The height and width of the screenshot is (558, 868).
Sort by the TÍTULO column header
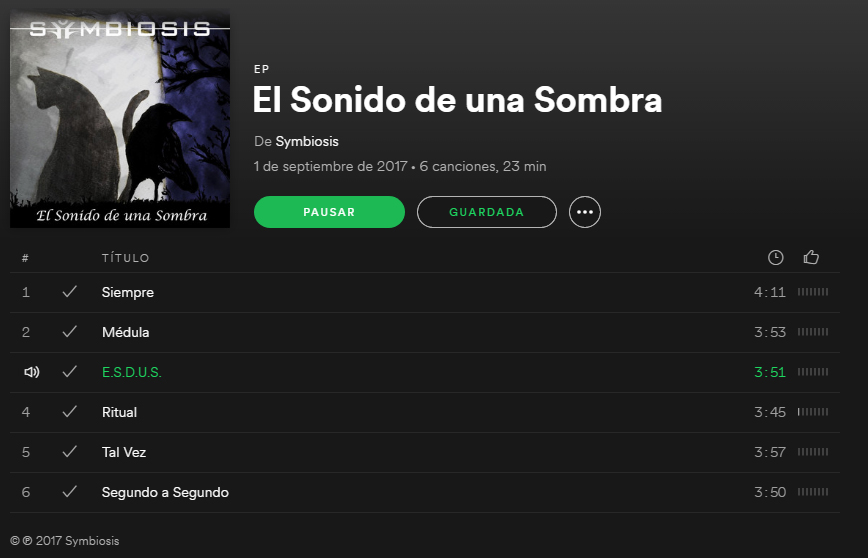coord(126,258)
